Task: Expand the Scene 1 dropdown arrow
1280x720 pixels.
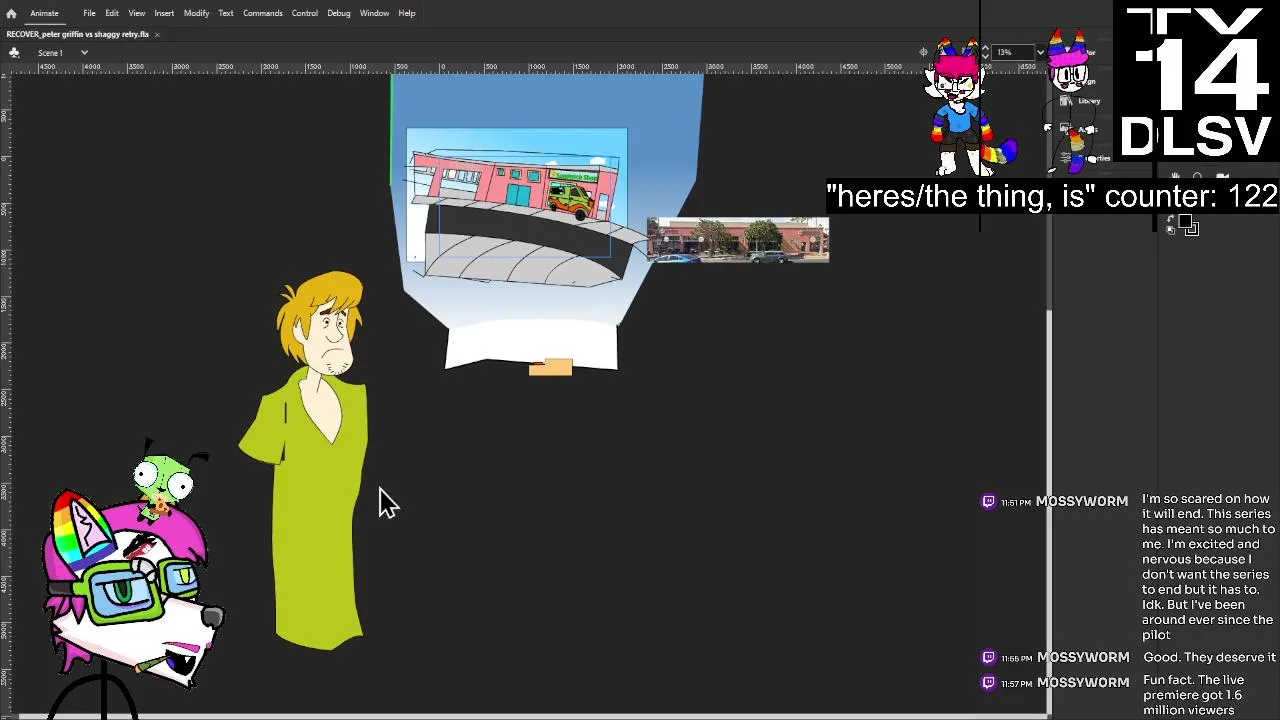Action: click(84, 52)
